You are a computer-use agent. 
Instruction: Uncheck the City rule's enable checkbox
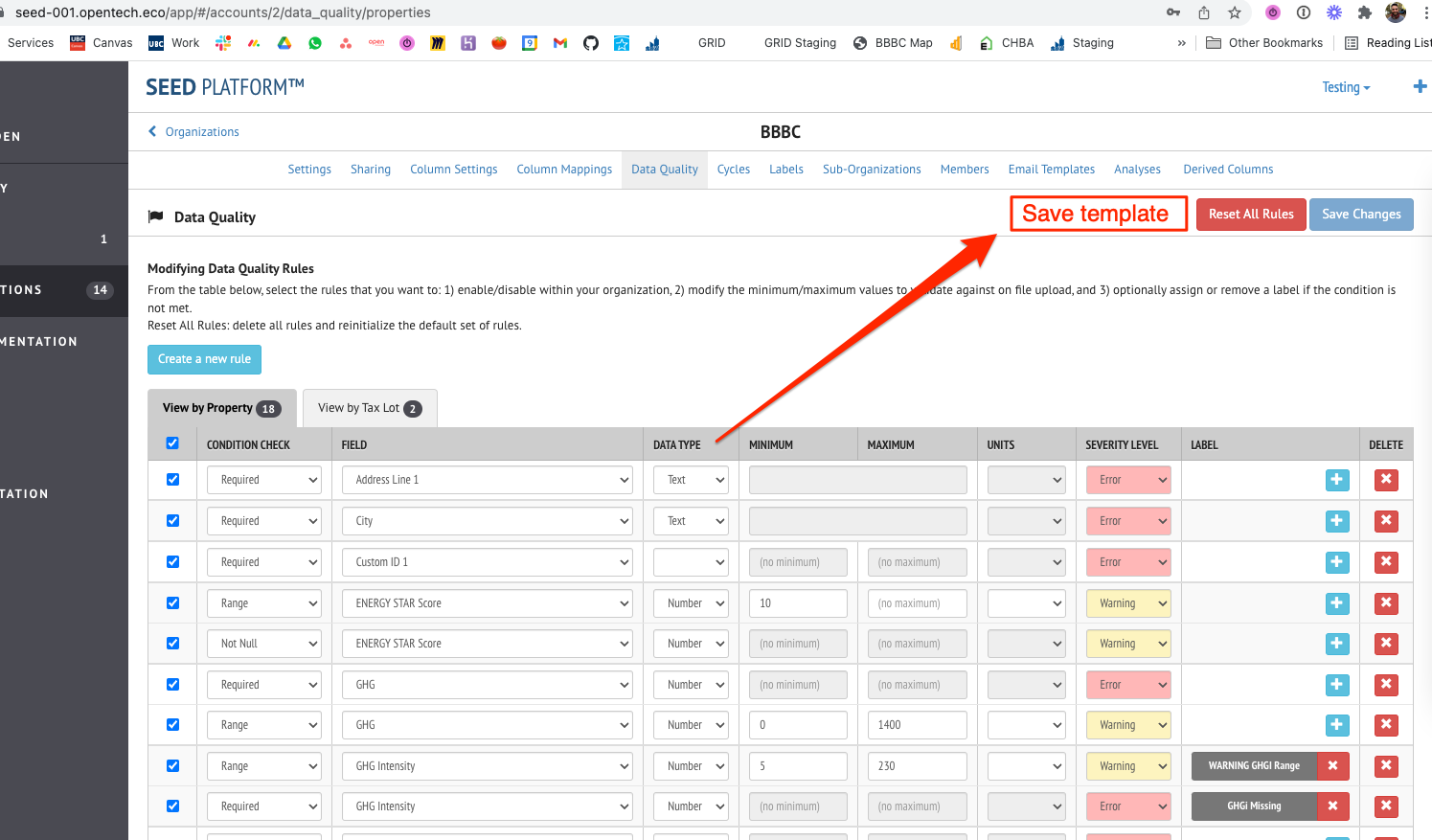click(x=172, y=520)
